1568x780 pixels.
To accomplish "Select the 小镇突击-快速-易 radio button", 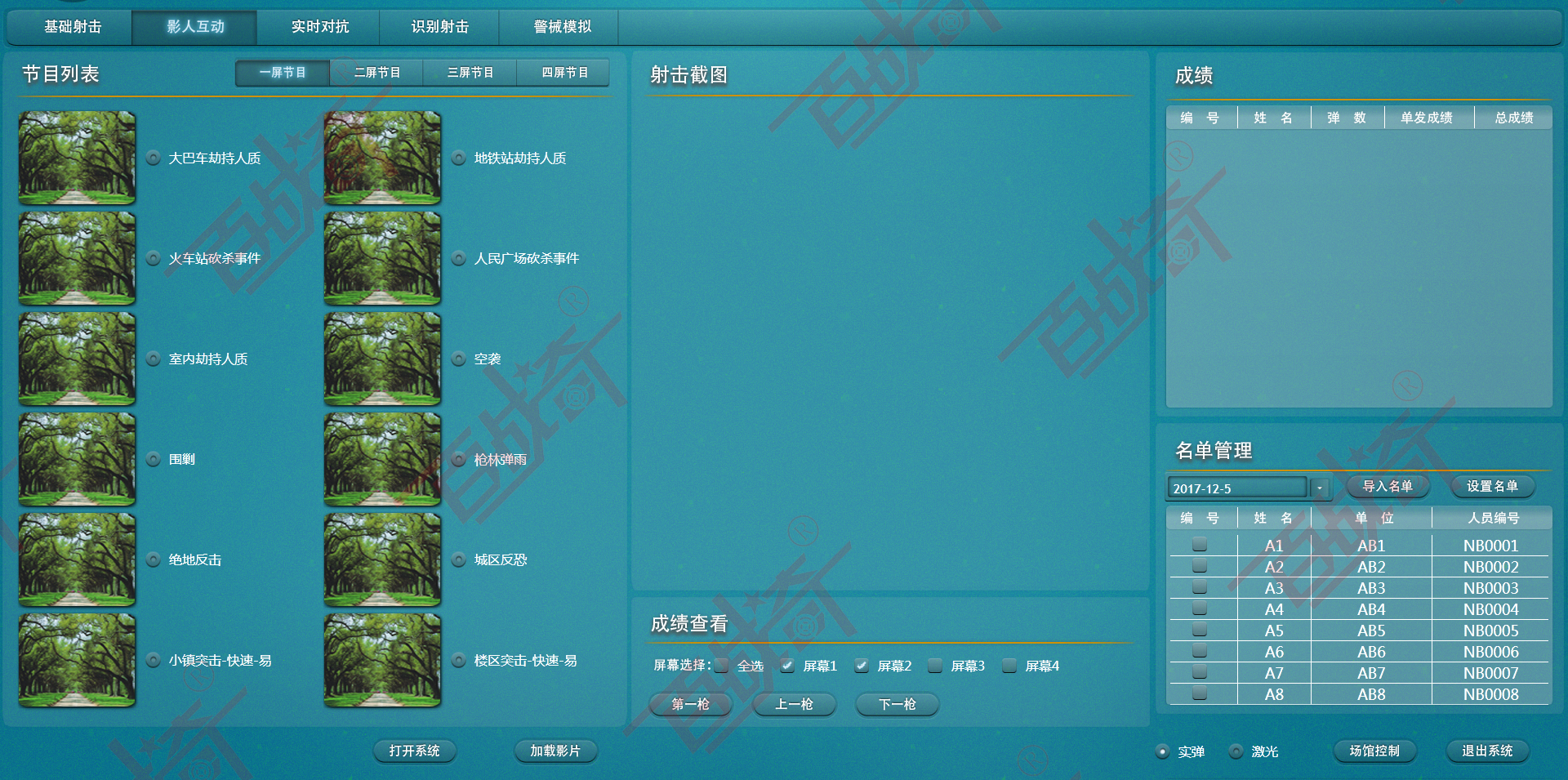I will [153, 660].
